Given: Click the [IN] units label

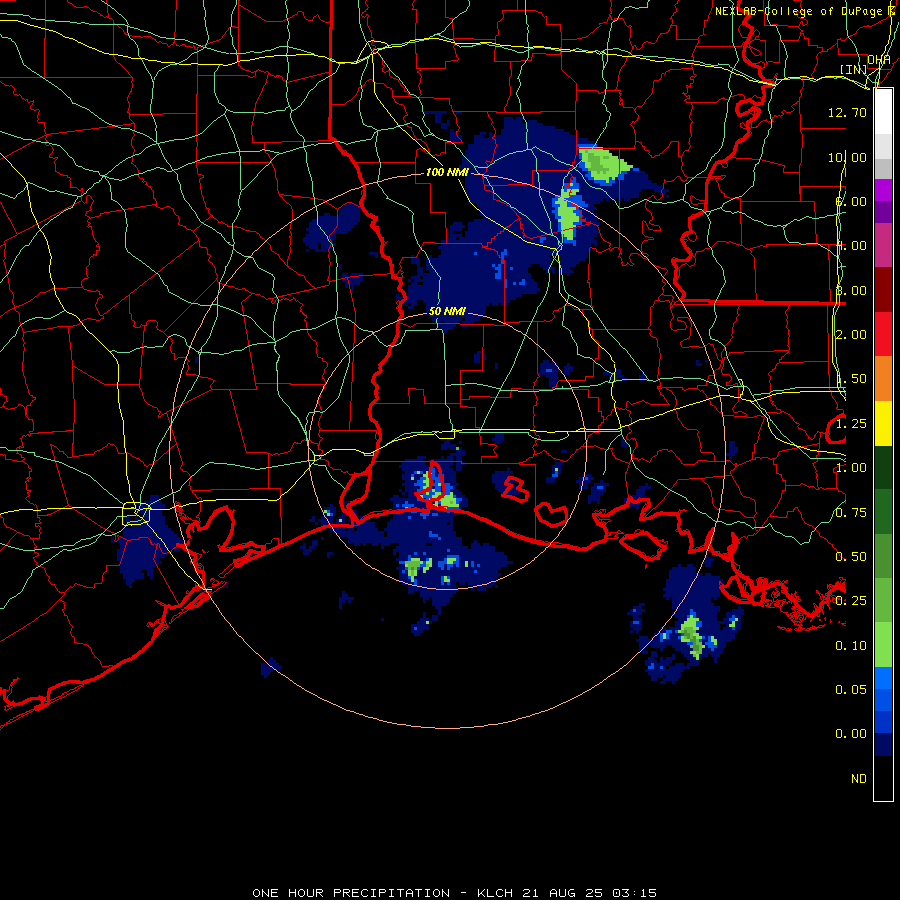Looking at the screenshot, I should pyautogui.click(x=854, y=69).
